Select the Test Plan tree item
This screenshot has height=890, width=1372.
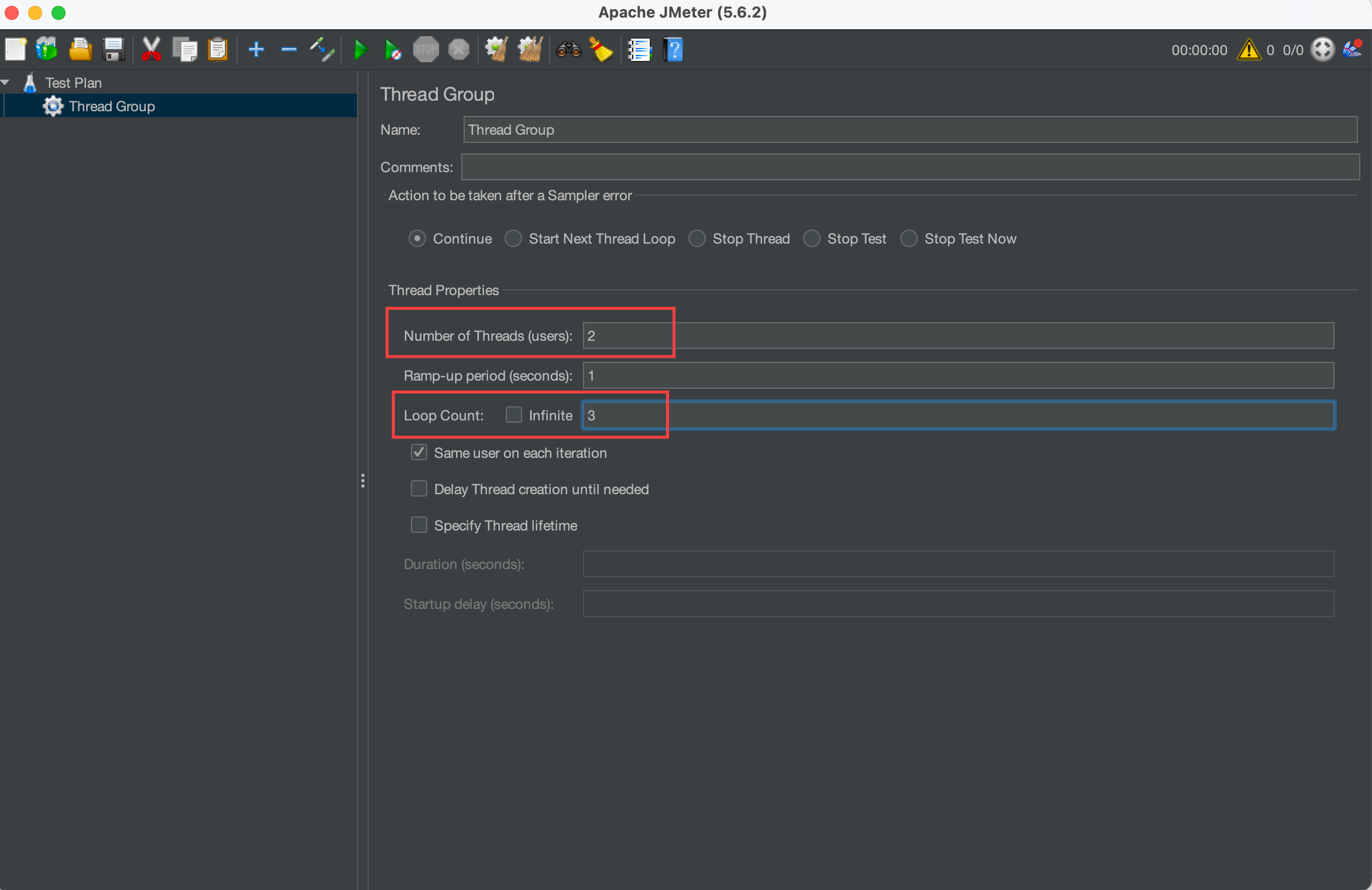pyautogui.click(x=73, y=83)
